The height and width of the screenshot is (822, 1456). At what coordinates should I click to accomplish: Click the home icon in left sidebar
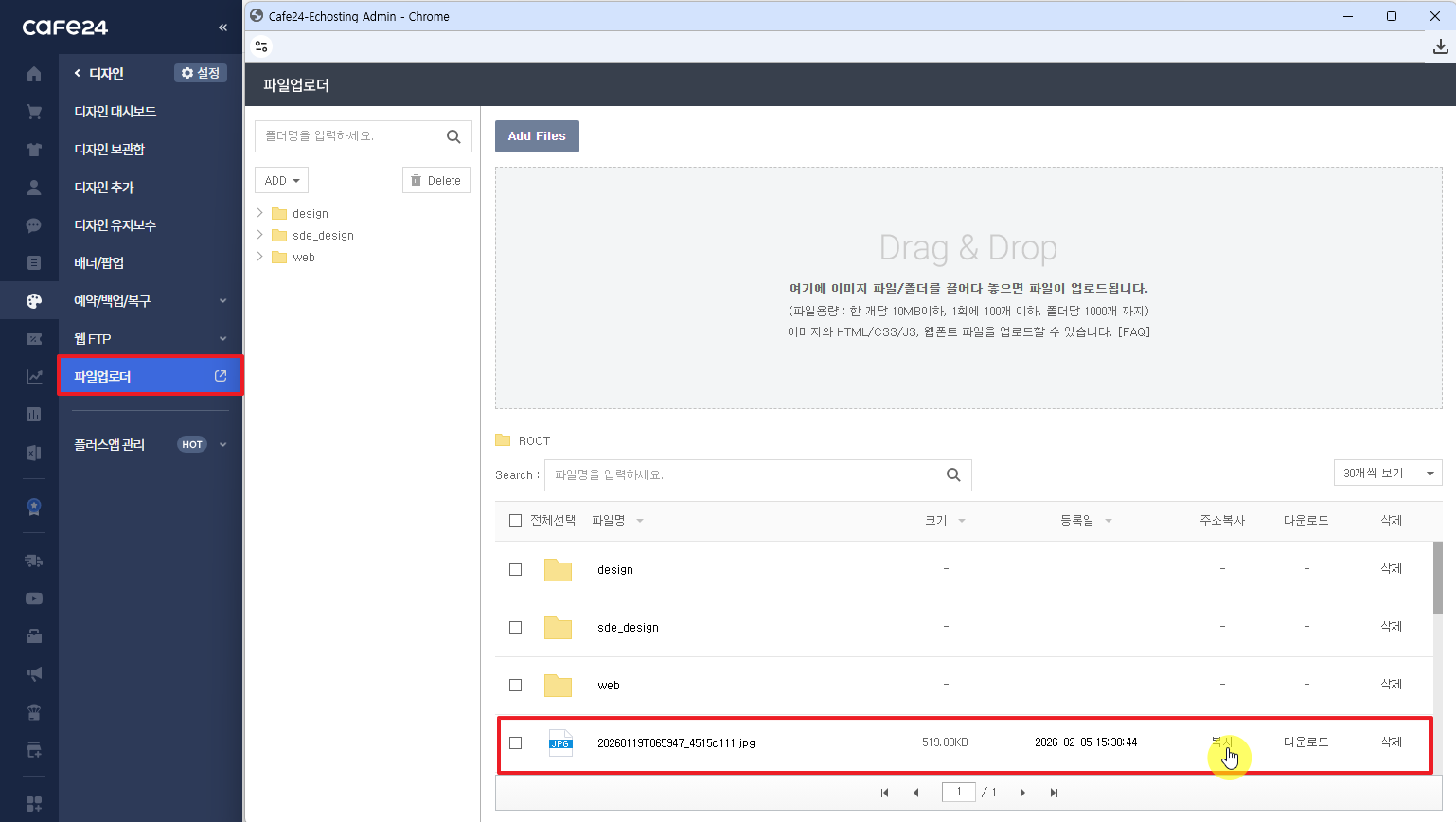click(x=34, y=74)
